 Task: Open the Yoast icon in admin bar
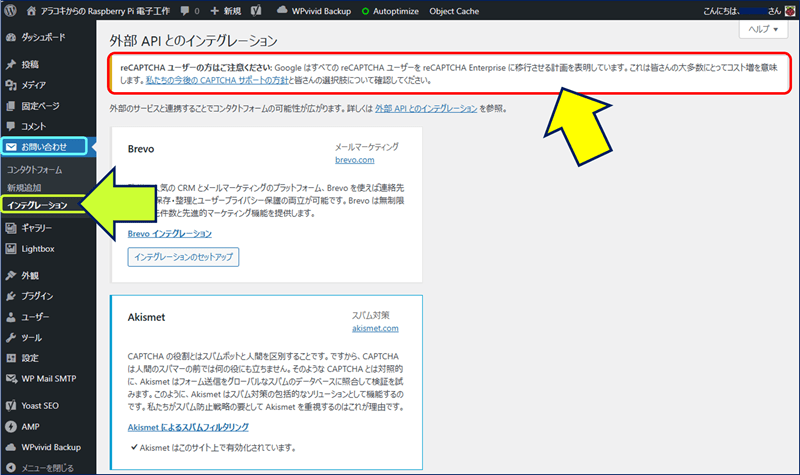click(x=256, y=11)
